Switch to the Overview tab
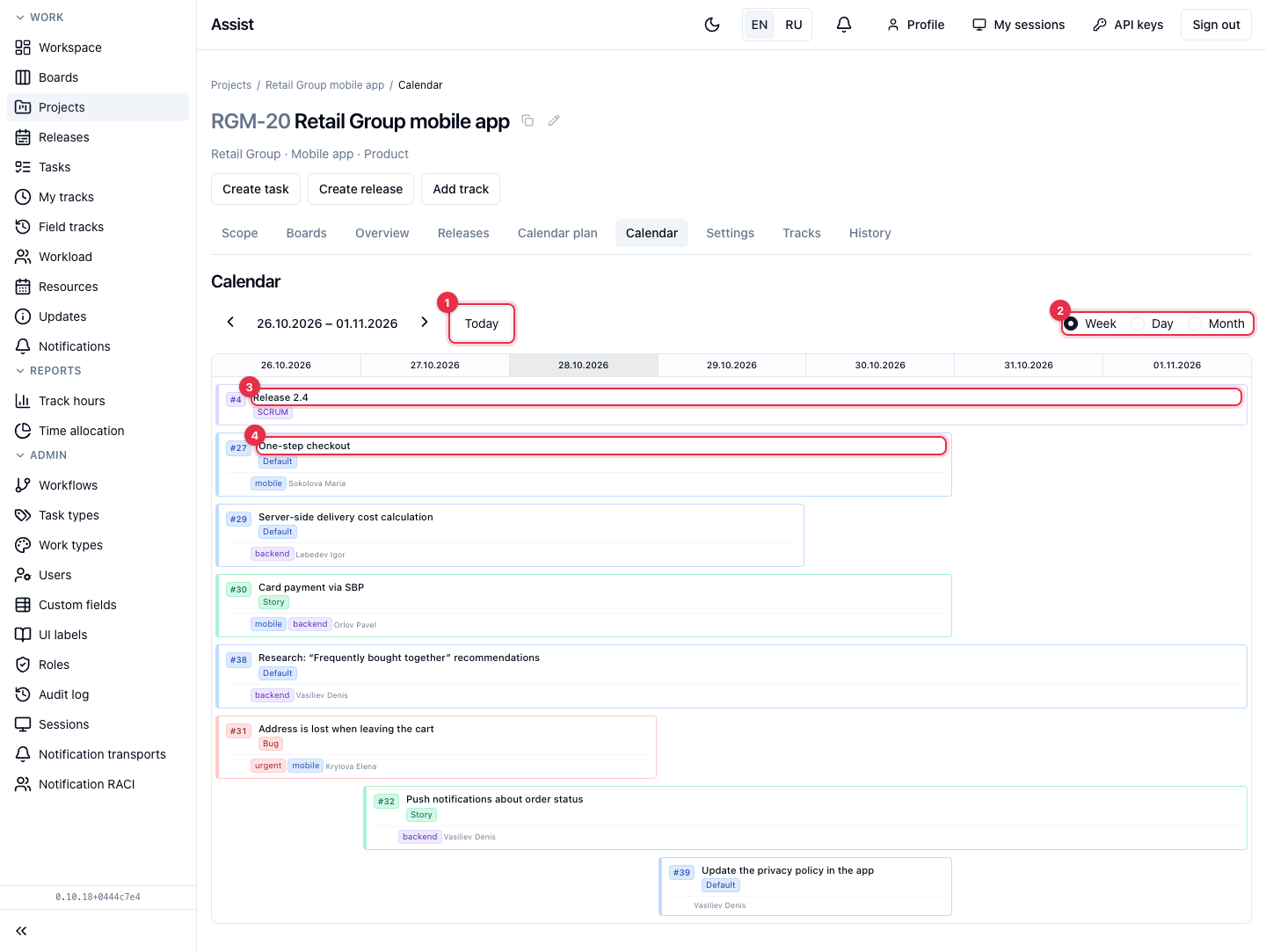This screenshot has height=952, width=1266. (x=382, y=233)
